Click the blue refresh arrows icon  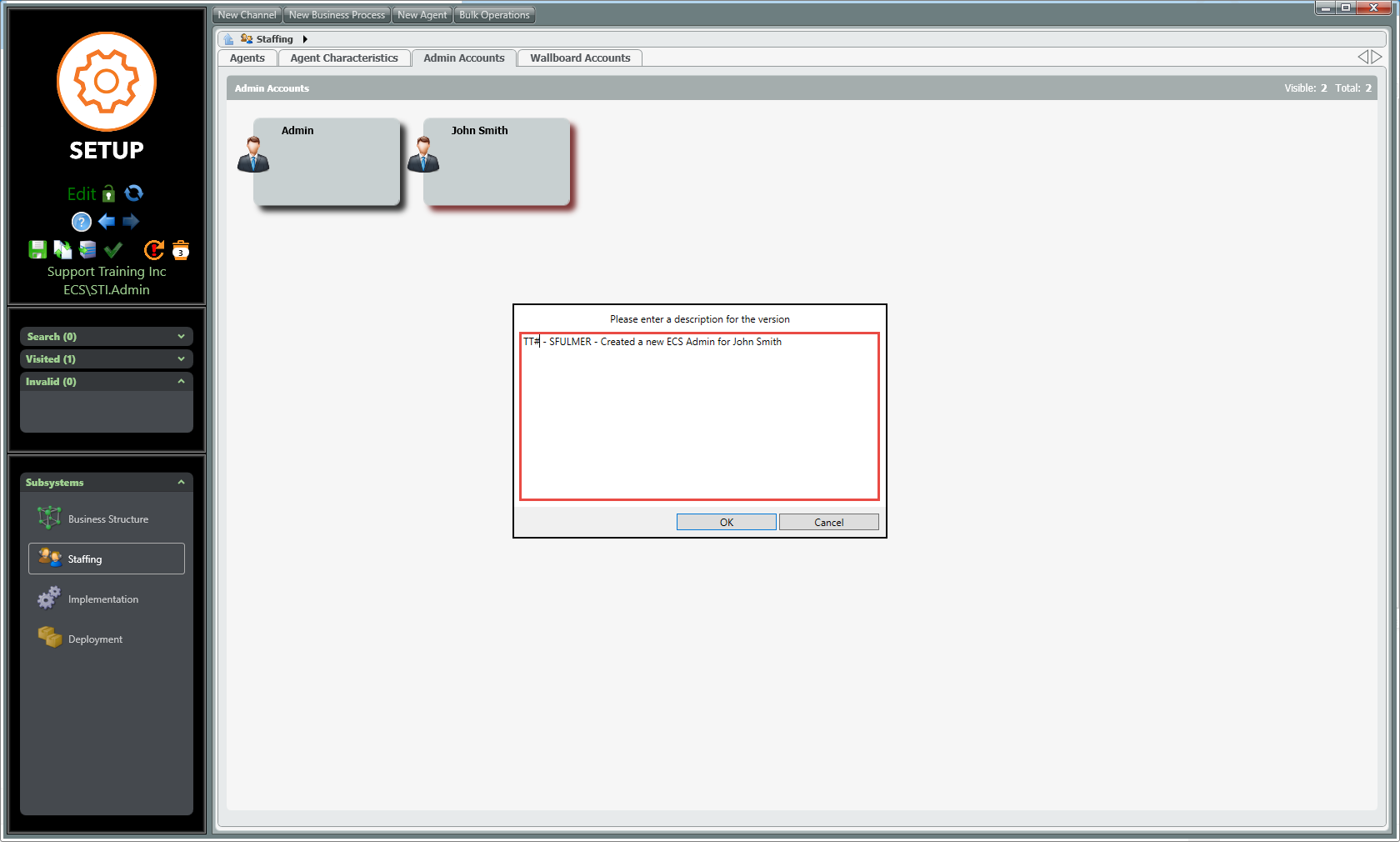tap(133, 193)
